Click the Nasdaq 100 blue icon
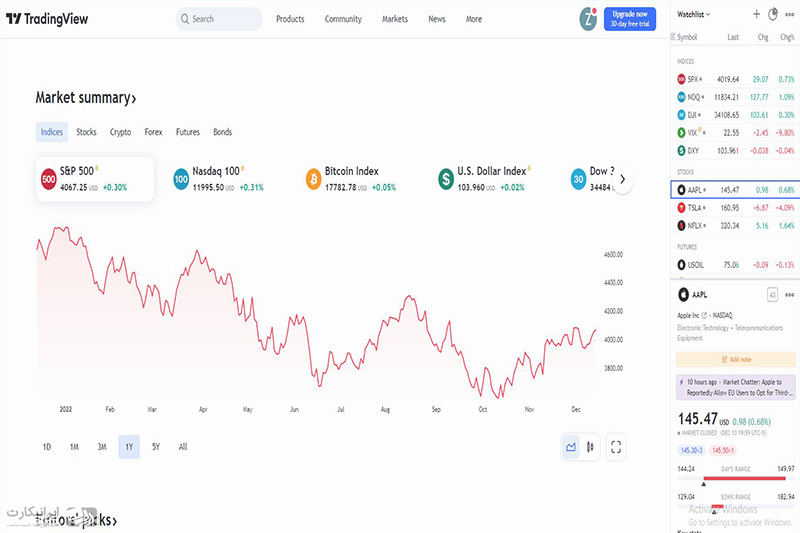This screenshot has width=800, height=533. point(181,179)
